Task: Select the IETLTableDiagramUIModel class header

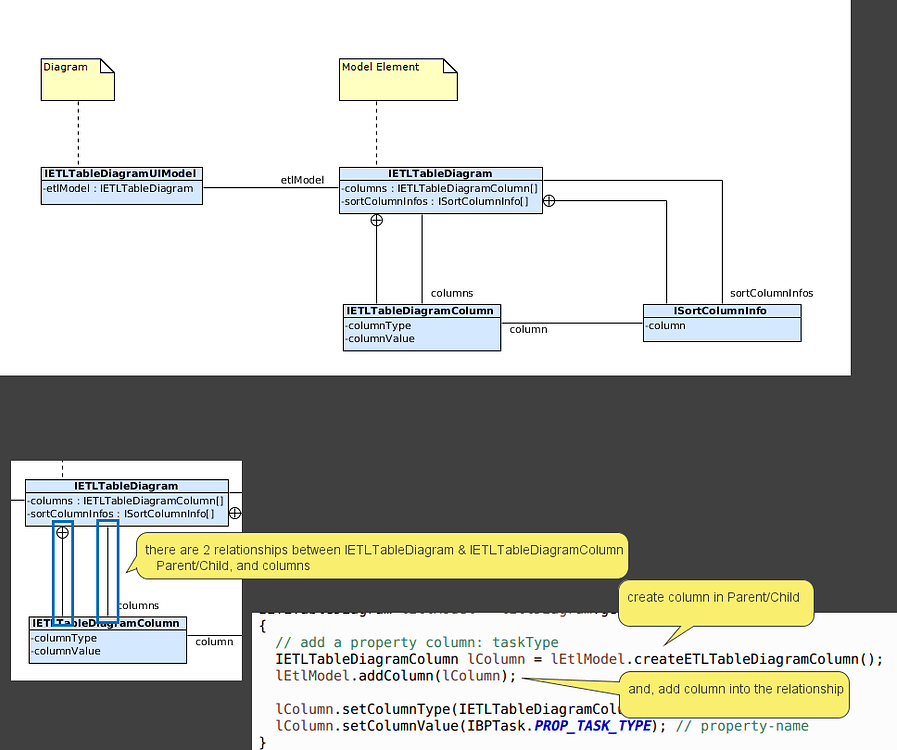Action: (121, 173)
